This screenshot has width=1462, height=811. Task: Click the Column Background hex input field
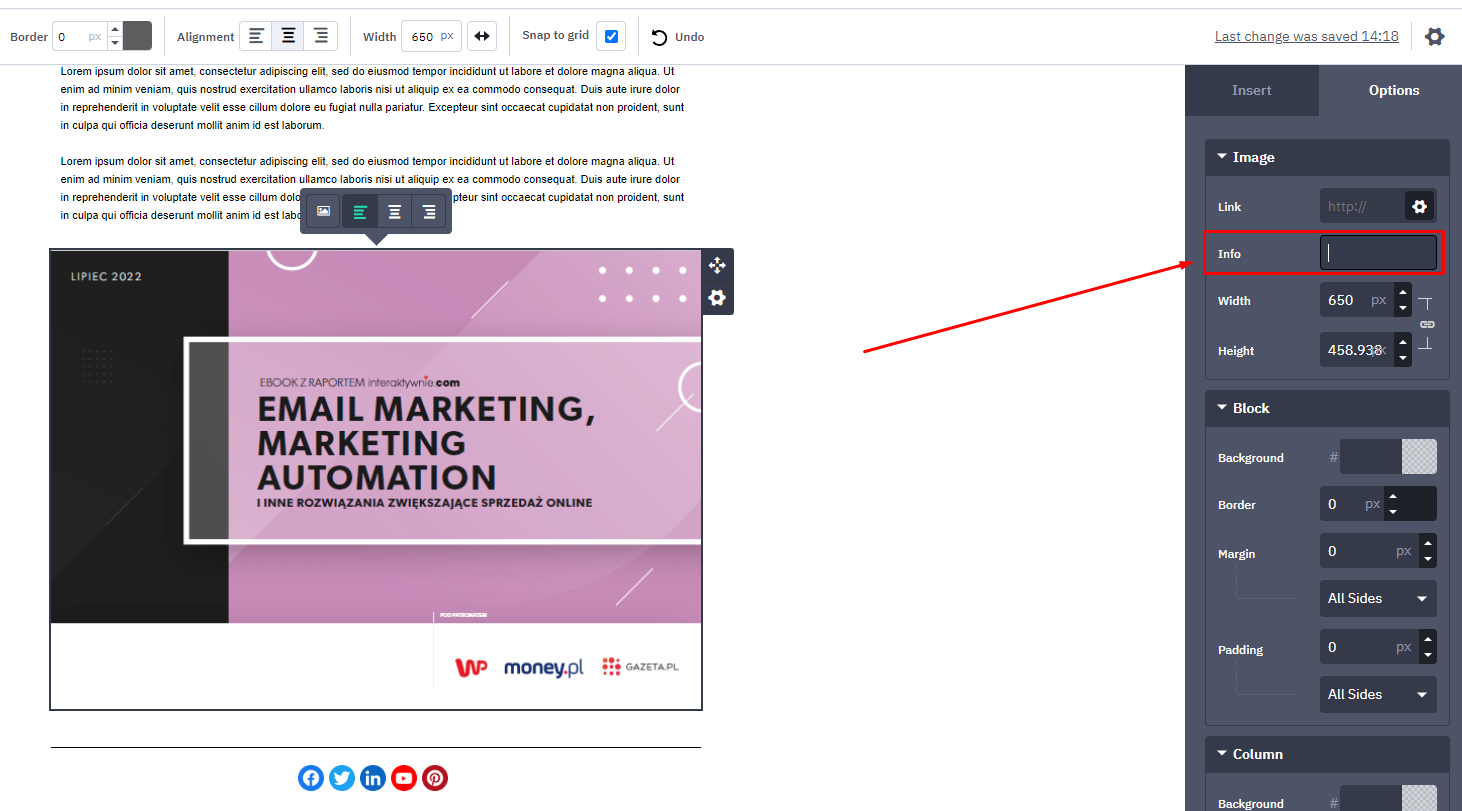click(1371, 800)
